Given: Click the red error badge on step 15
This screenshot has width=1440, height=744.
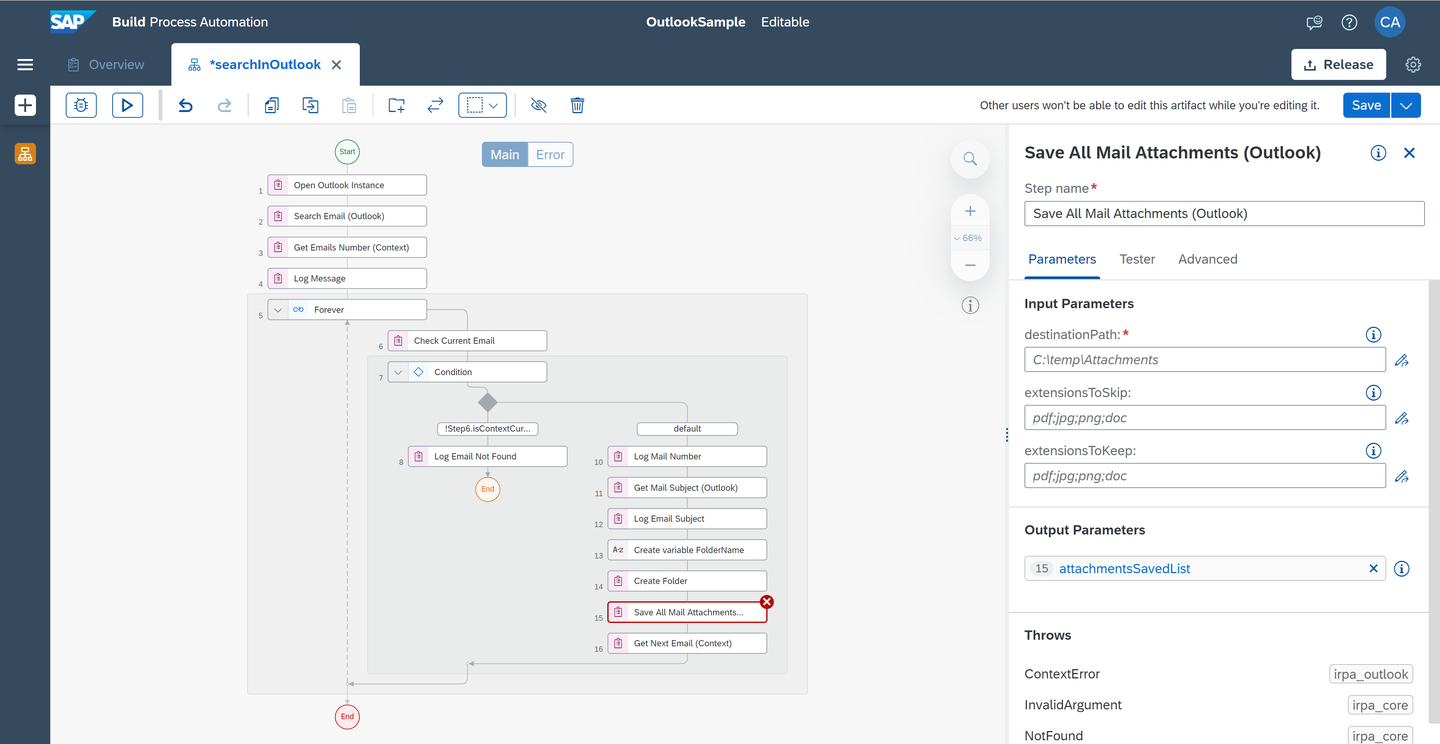Looking at the screenshot, I should pyautogui.click(x=767, y=602).
